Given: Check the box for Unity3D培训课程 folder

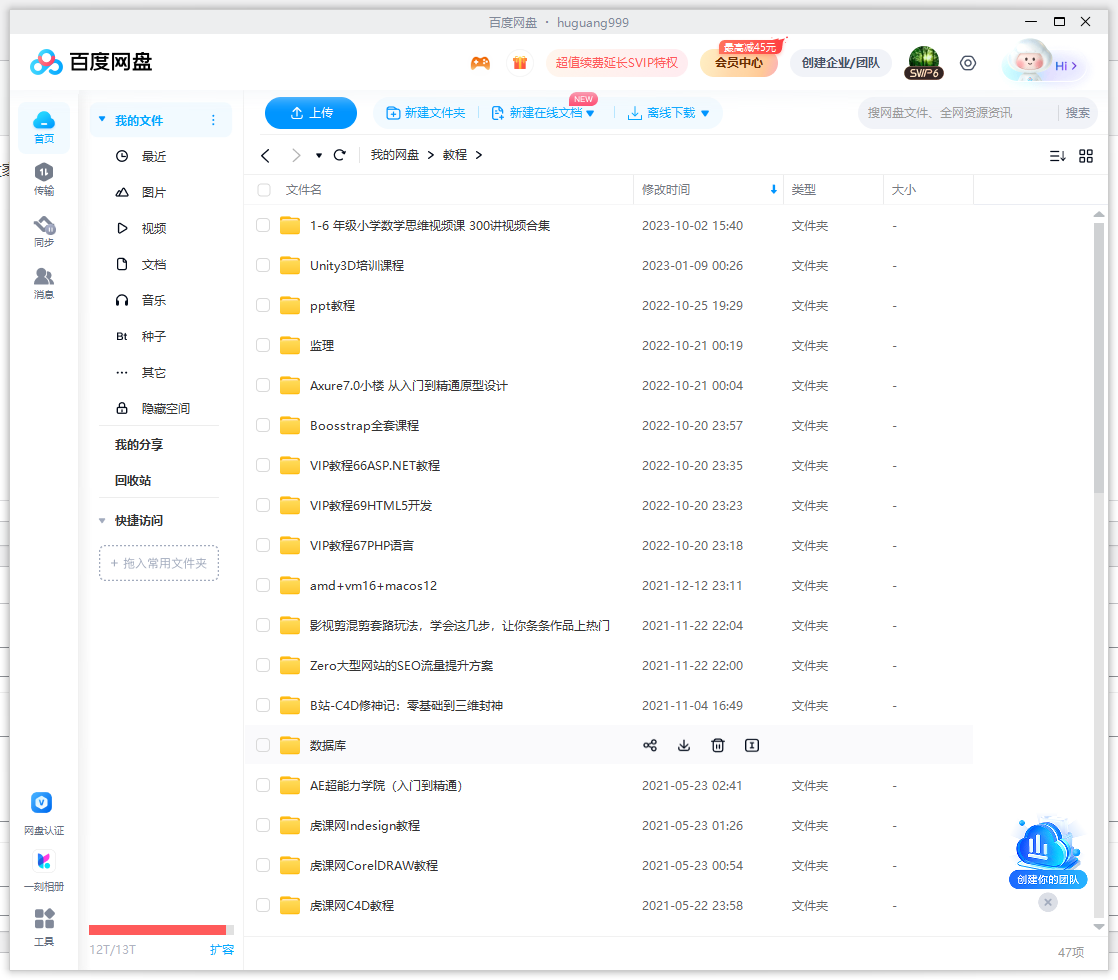Looking at the screenshot, I should point(263,265).
